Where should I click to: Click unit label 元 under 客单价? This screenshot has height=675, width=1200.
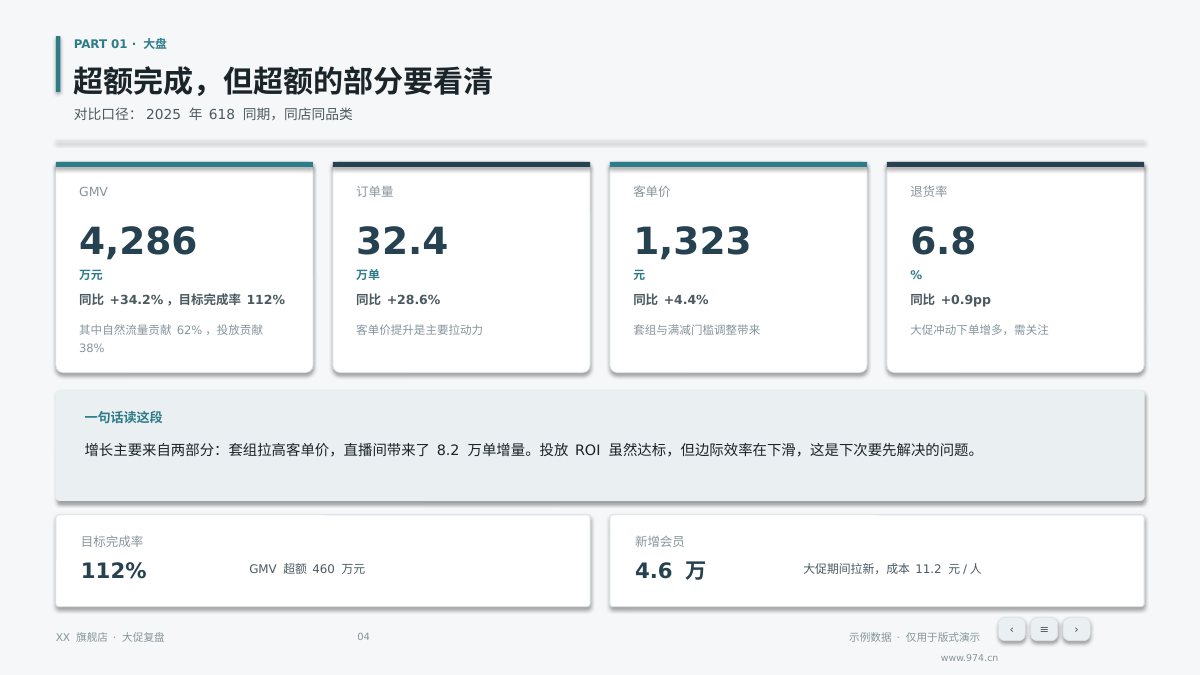(x=639, y=275)
